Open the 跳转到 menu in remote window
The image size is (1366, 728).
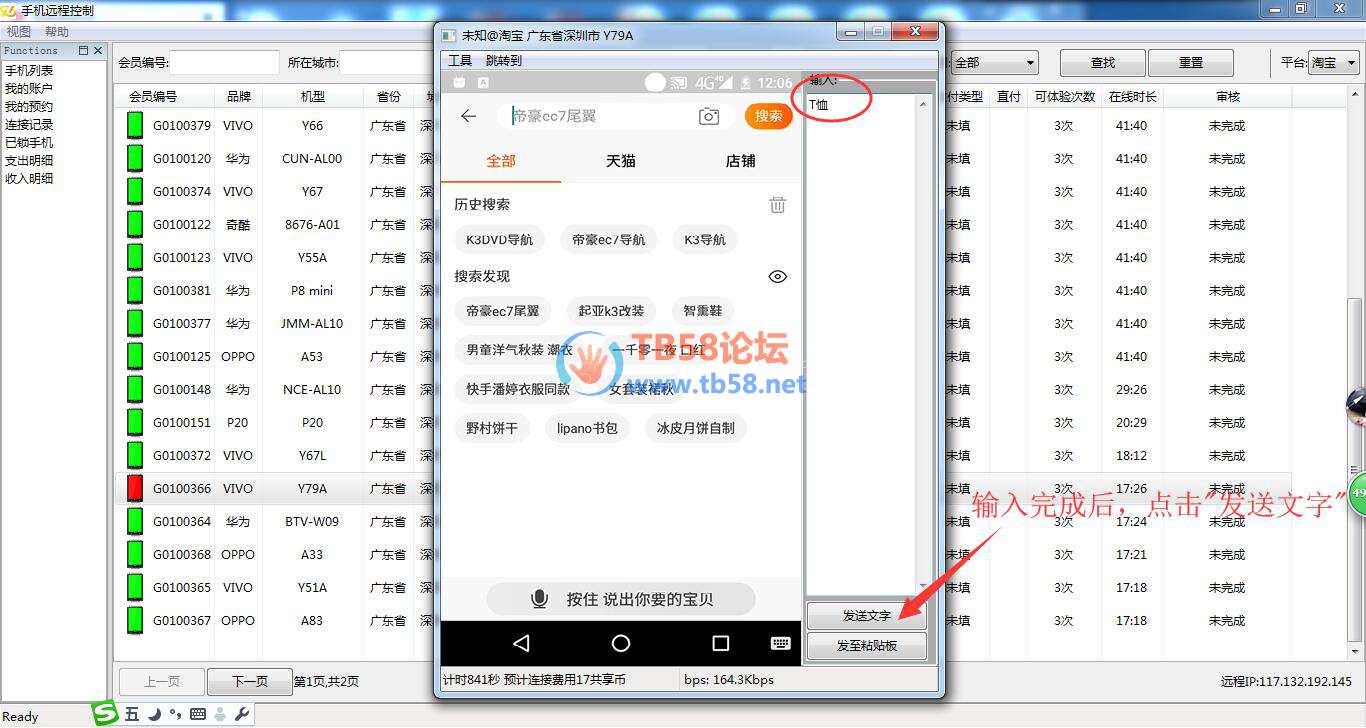(504, 61)
